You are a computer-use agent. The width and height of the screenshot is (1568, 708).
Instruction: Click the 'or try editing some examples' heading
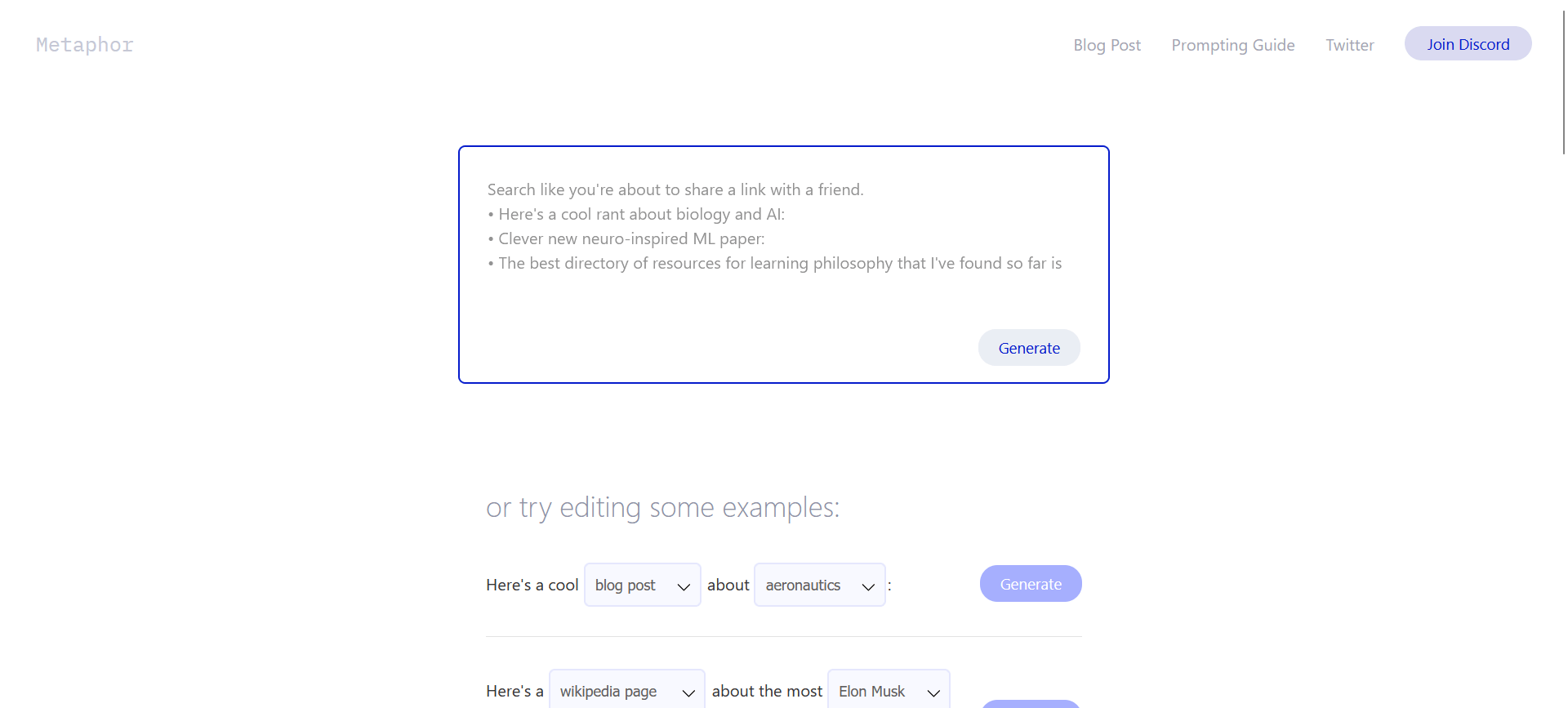pos(662,507)
